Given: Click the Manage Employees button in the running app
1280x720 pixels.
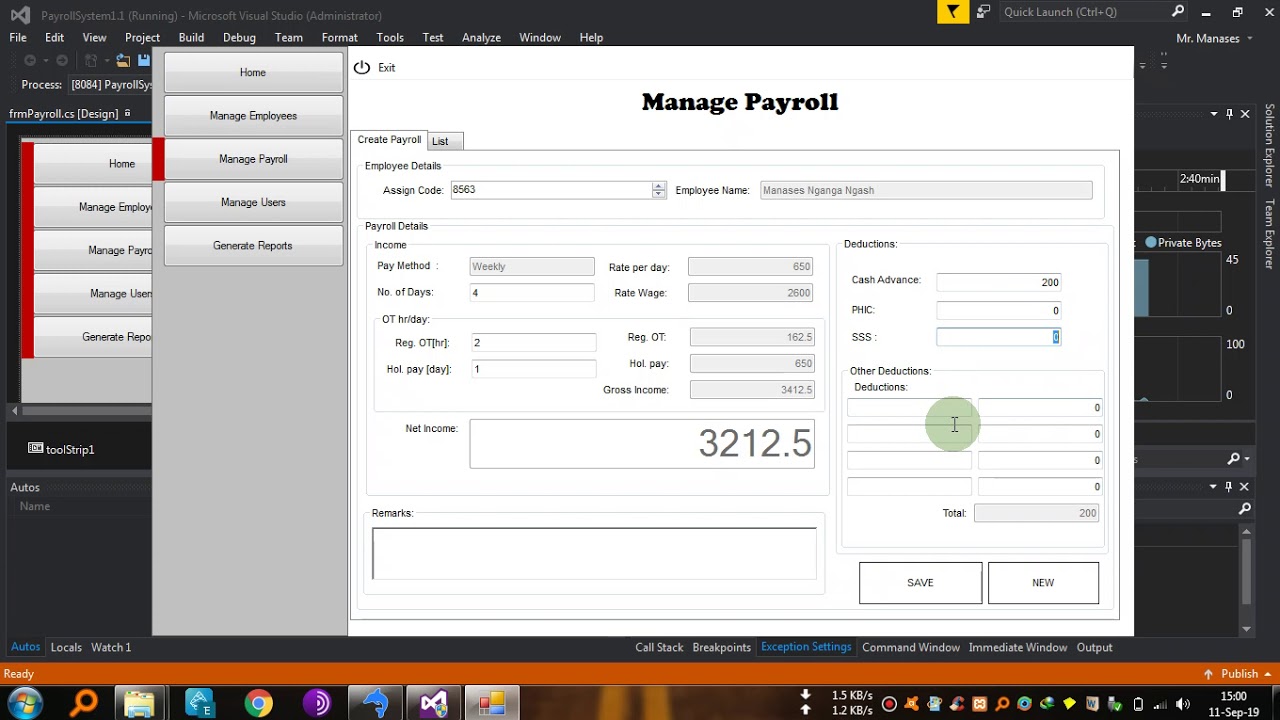Looking at the screenshot, I should 253,116.
